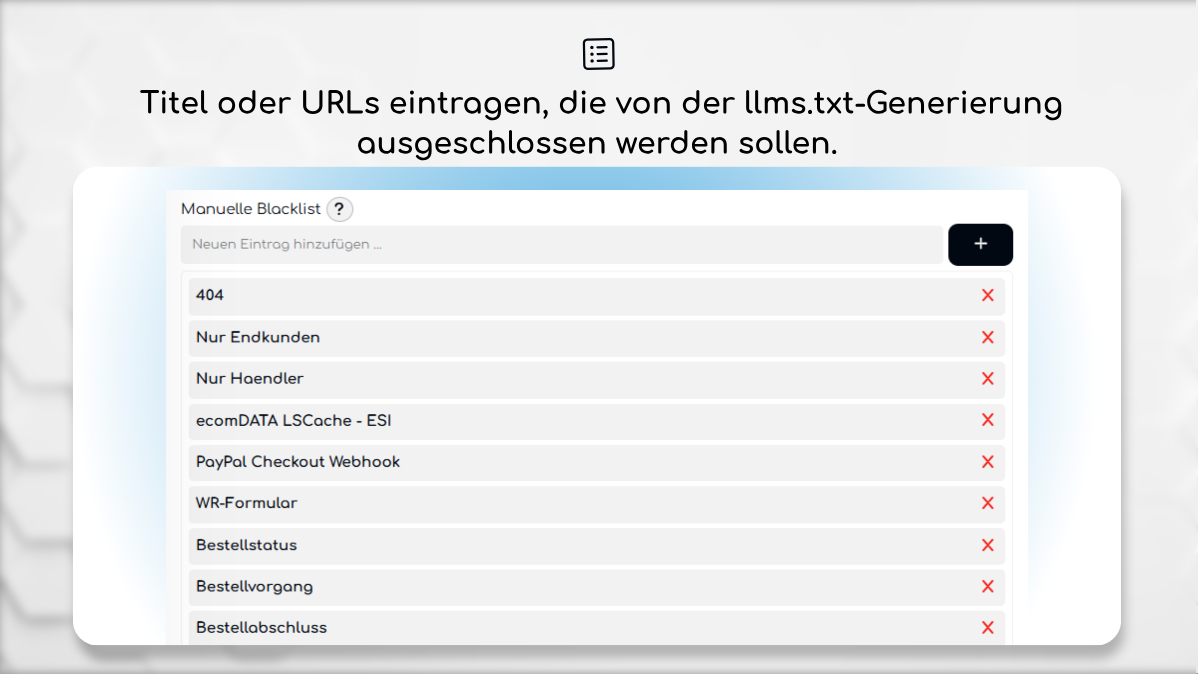Delete the "ecomDATA LSCache - ESI" entry

pyautogui.click(x=988, y=421)
